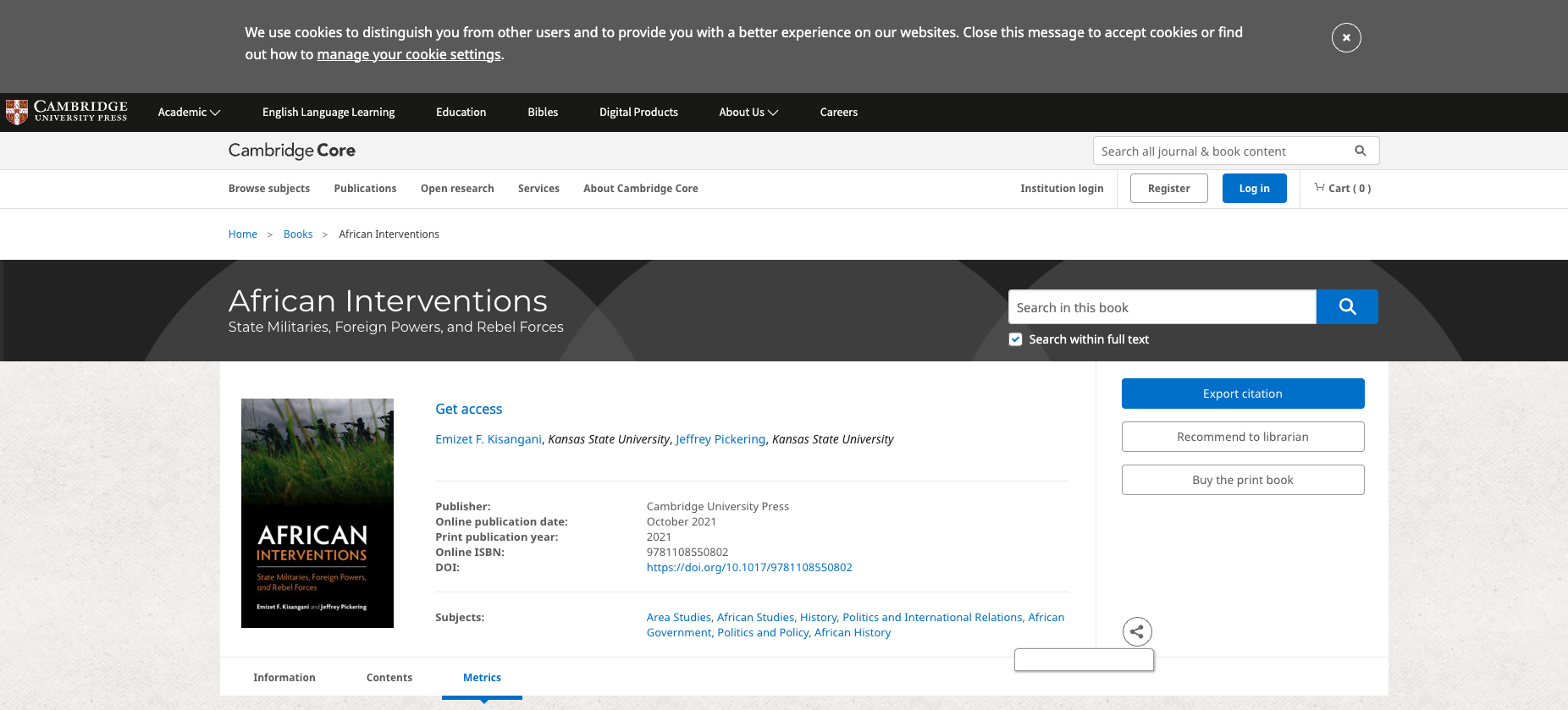Open the shopping Cart (0)

(1342, 189)
